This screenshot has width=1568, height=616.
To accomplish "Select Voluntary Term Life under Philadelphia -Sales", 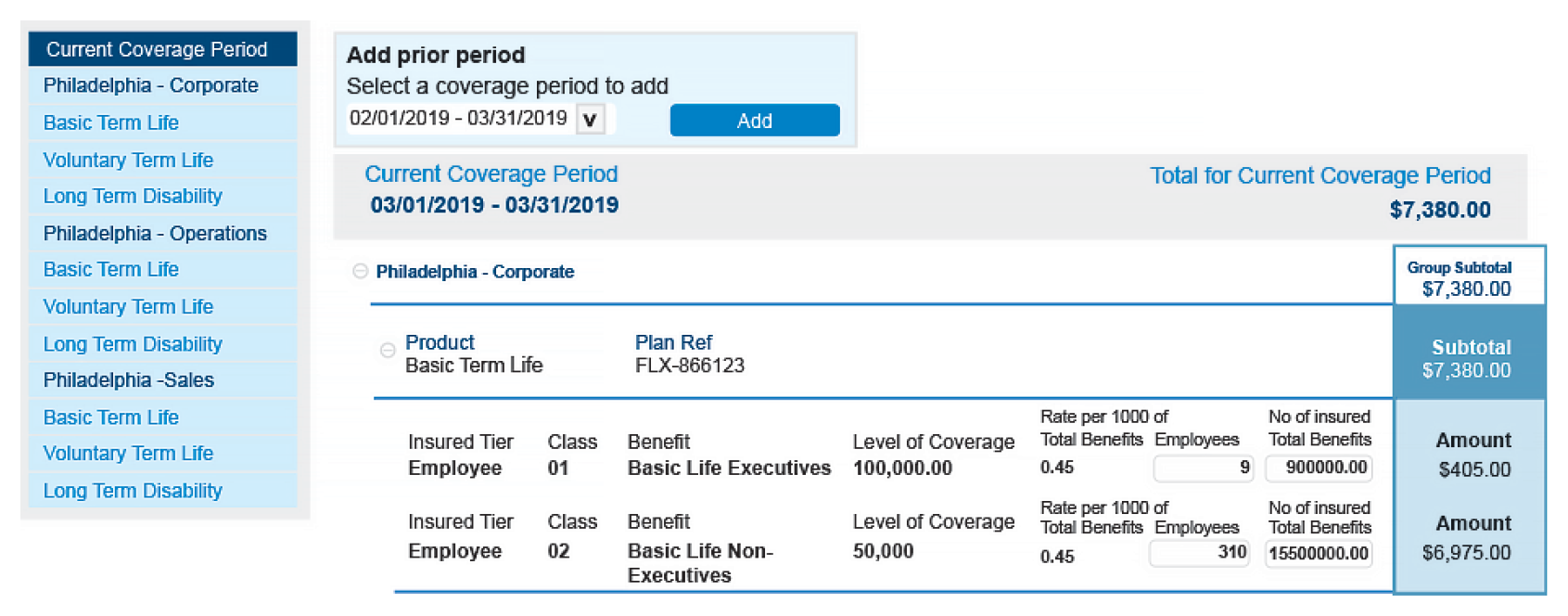I will tap(128, 453).
